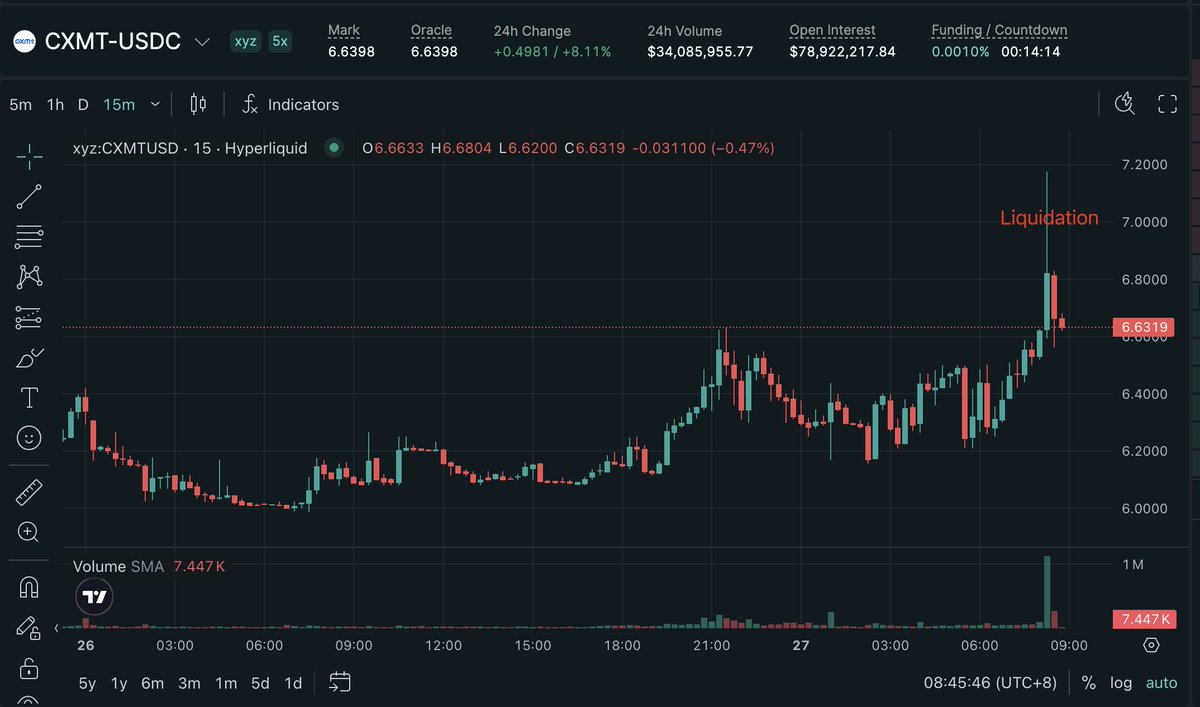Image resolution: width=1200 pixels, height=707 pixels.
Task: Click the 24h Change value +0.4981 / +8.11%
Action: [x=552, y=51]
